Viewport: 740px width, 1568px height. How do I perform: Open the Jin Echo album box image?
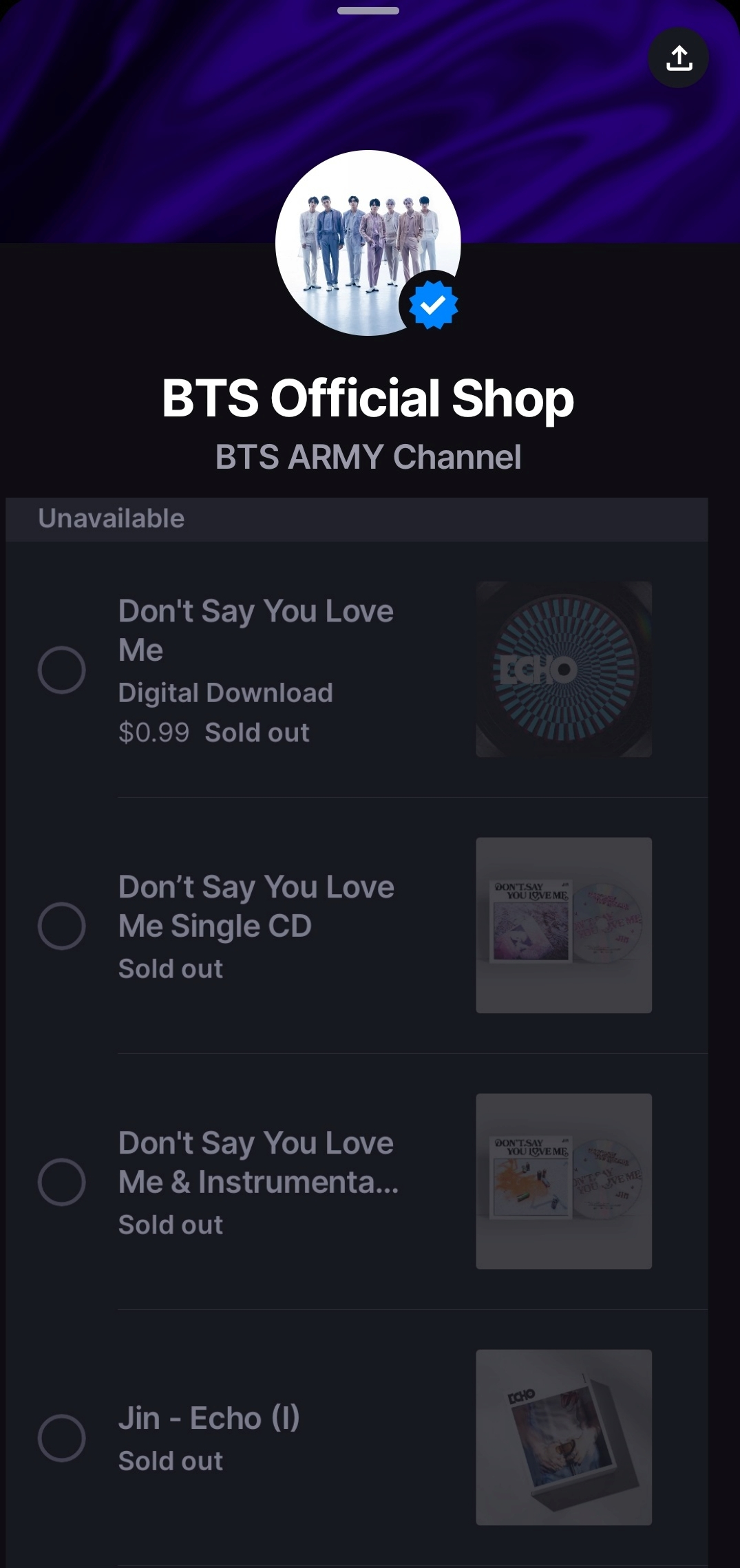[x=564, y=1437]
